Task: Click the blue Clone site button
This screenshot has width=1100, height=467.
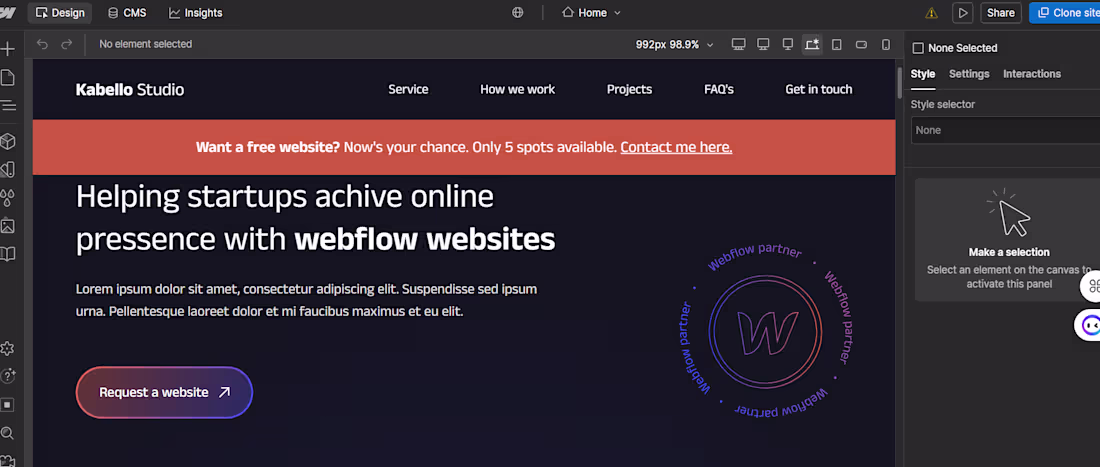Action: [1064, 13]
